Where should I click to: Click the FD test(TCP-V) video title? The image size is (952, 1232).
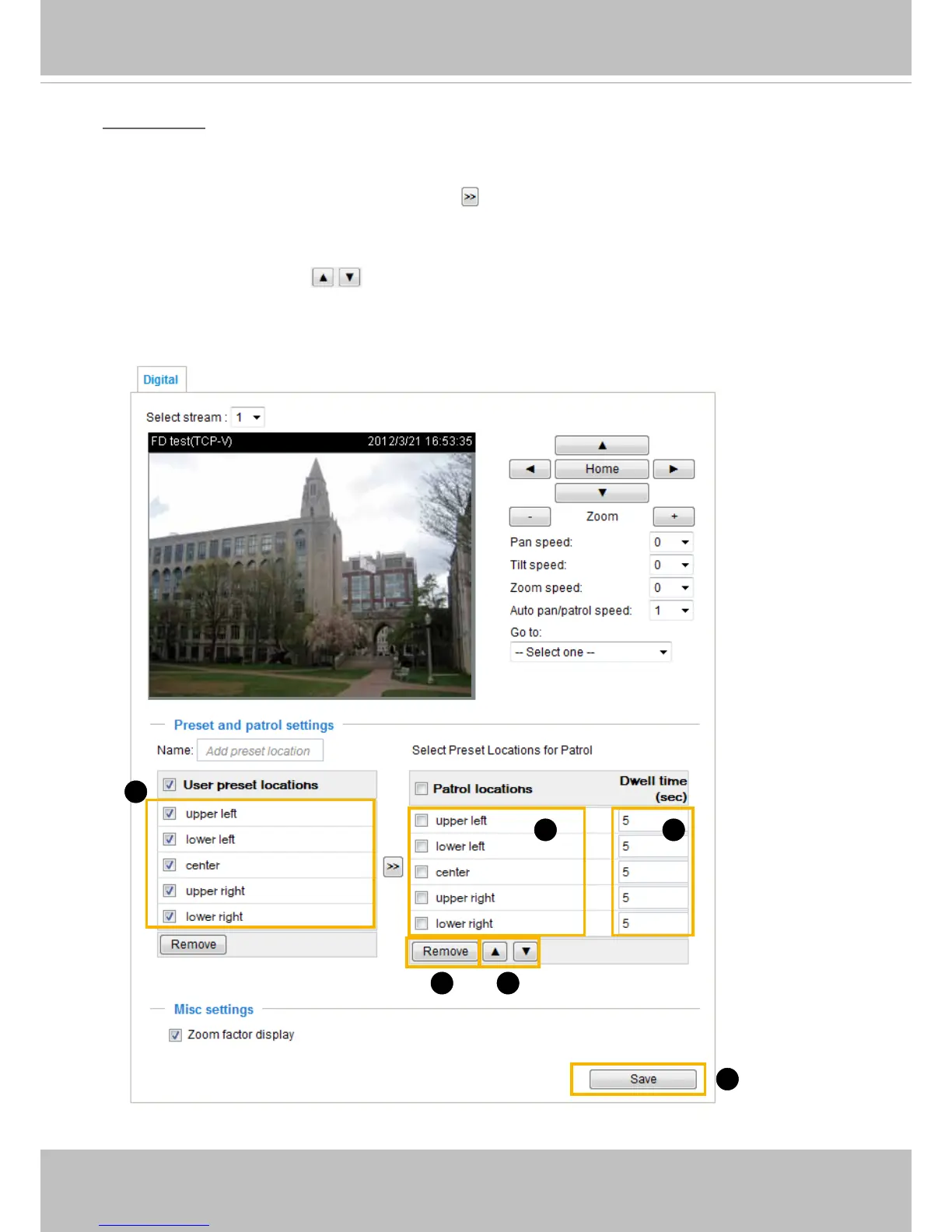pos(191,441)
